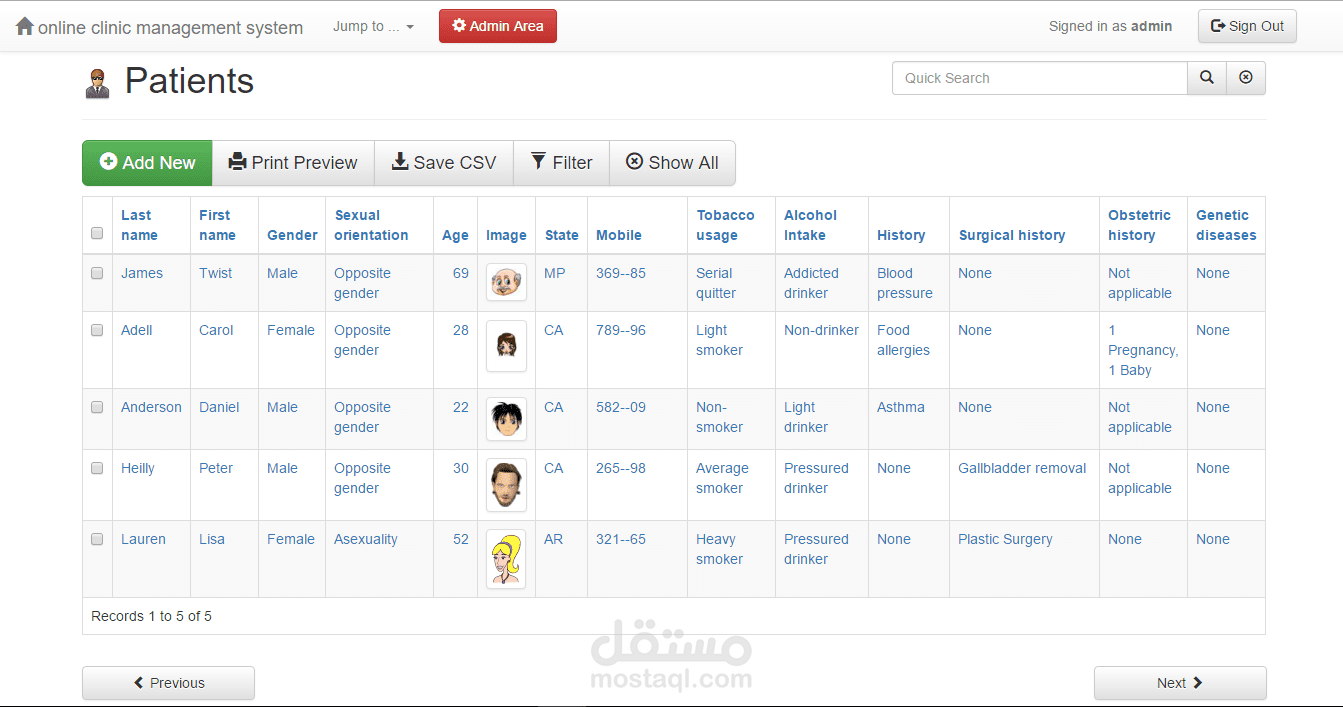The image size is (1343, 707).
Task: Open the Filter options
Action: (x=561, y=163)
